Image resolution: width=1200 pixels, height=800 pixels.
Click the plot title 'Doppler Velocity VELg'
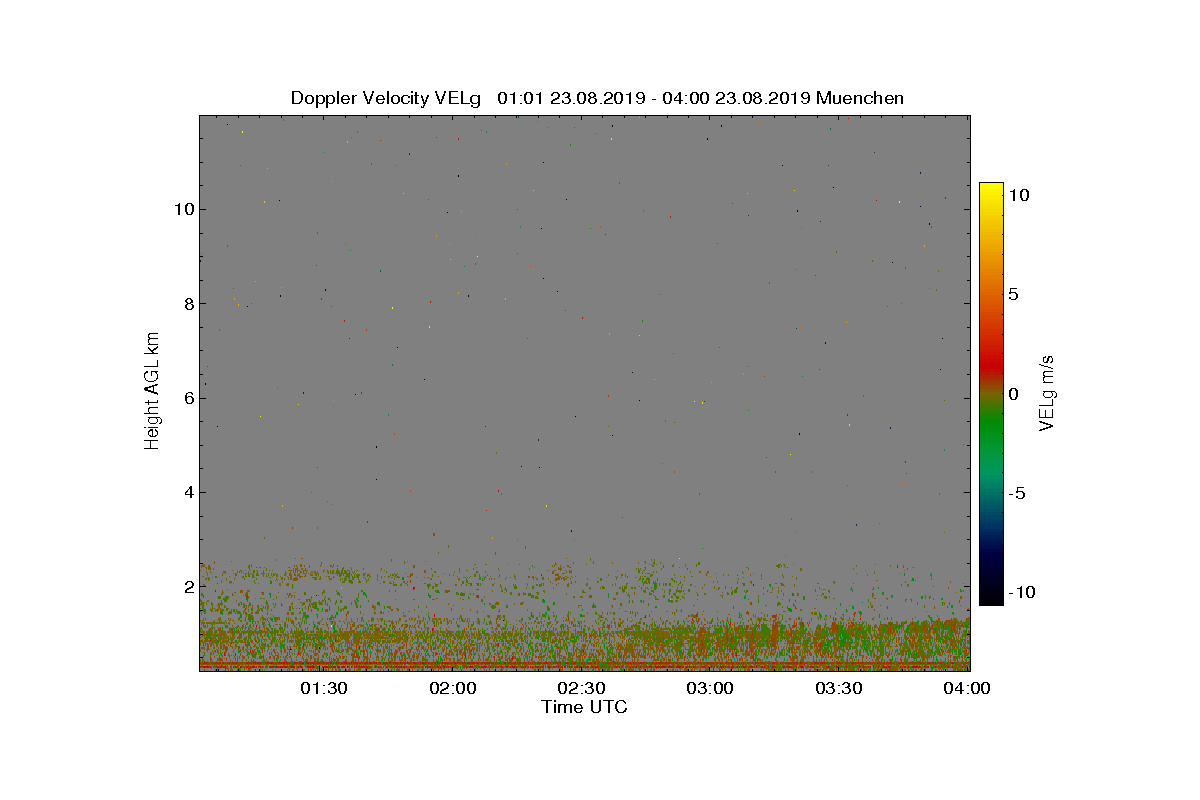(385, 98)
